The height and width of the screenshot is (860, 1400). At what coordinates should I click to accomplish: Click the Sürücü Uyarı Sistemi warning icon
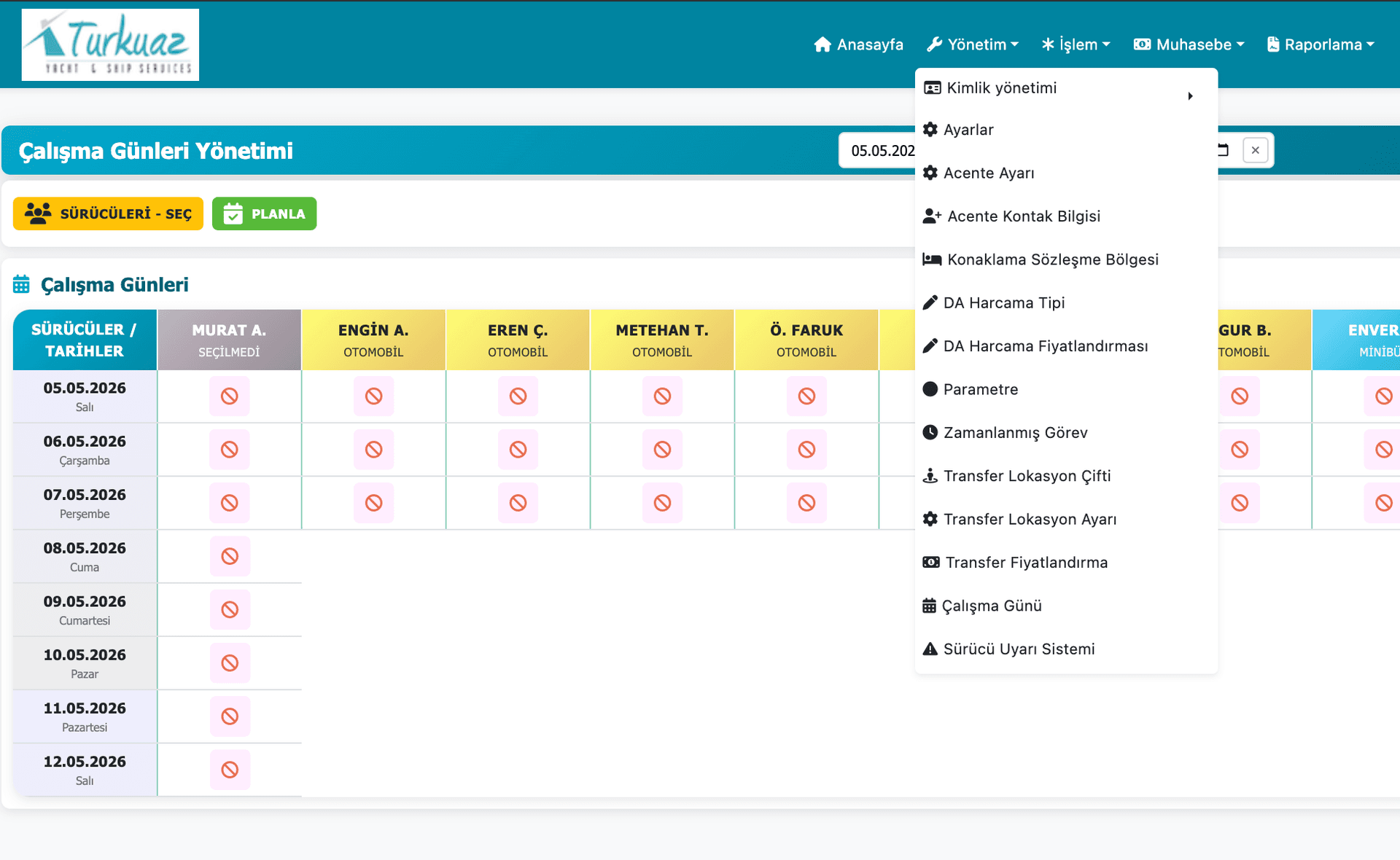coord(930,649)
